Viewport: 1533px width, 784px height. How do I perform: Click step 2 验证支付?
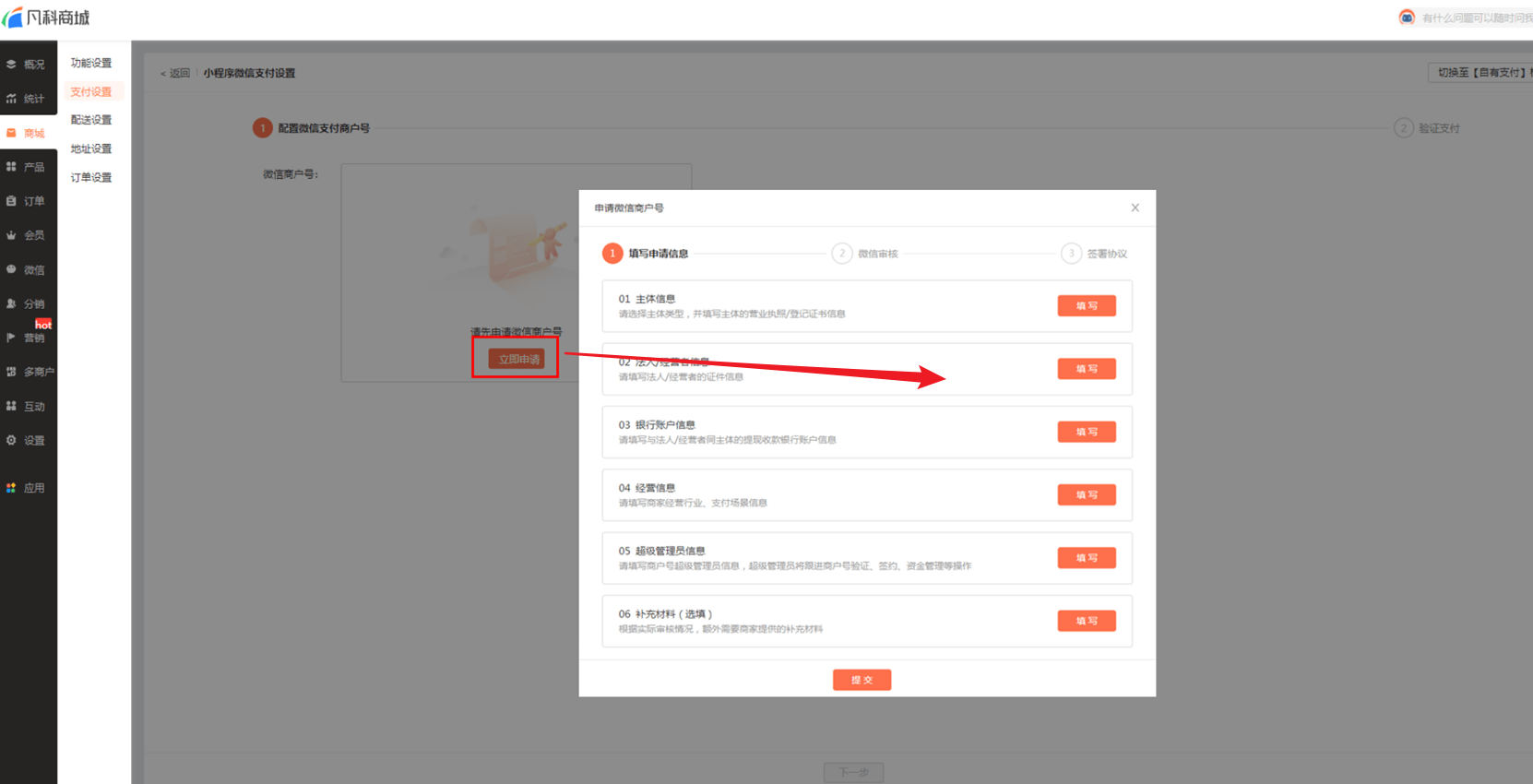(x=1427, y=128)
